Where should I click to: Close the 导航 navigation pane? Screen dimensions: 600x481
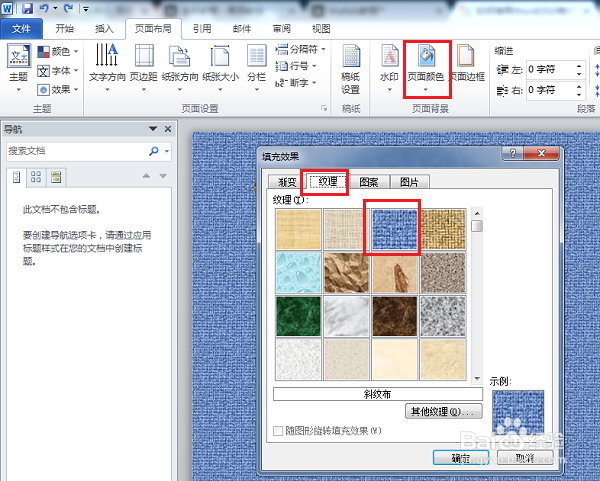tap(168, 129)
